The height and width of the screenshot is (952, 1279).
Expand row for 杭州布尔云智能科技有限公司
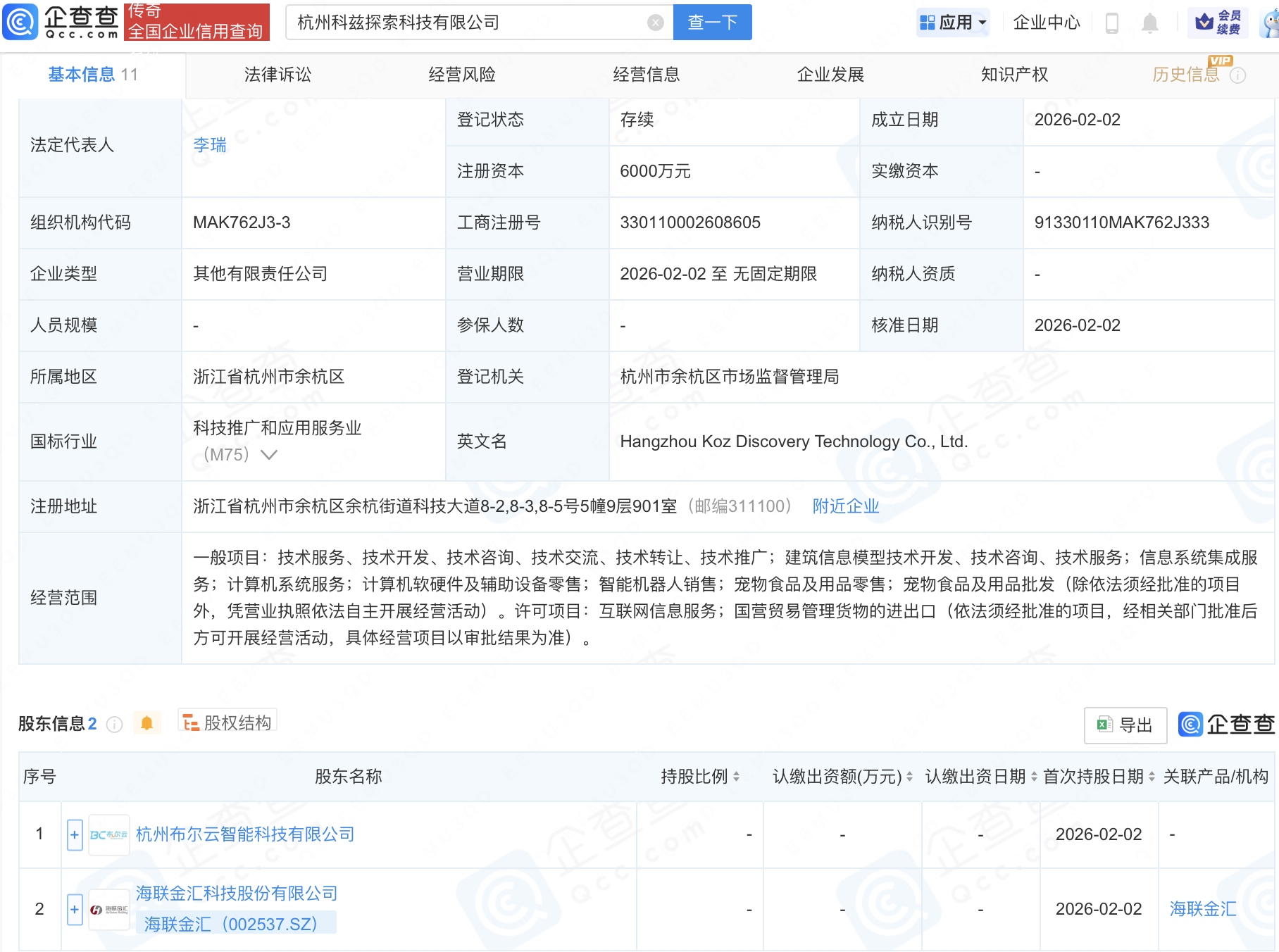75,834
